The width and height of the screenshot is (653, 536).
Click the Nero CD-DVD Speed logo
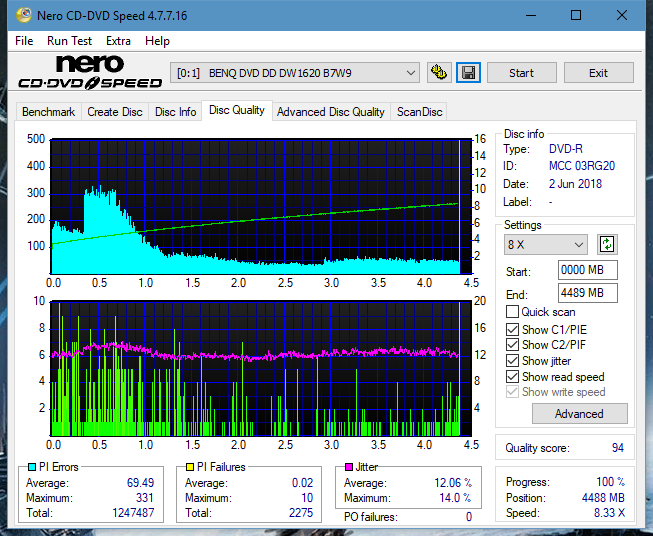click(x=90, y=72)
